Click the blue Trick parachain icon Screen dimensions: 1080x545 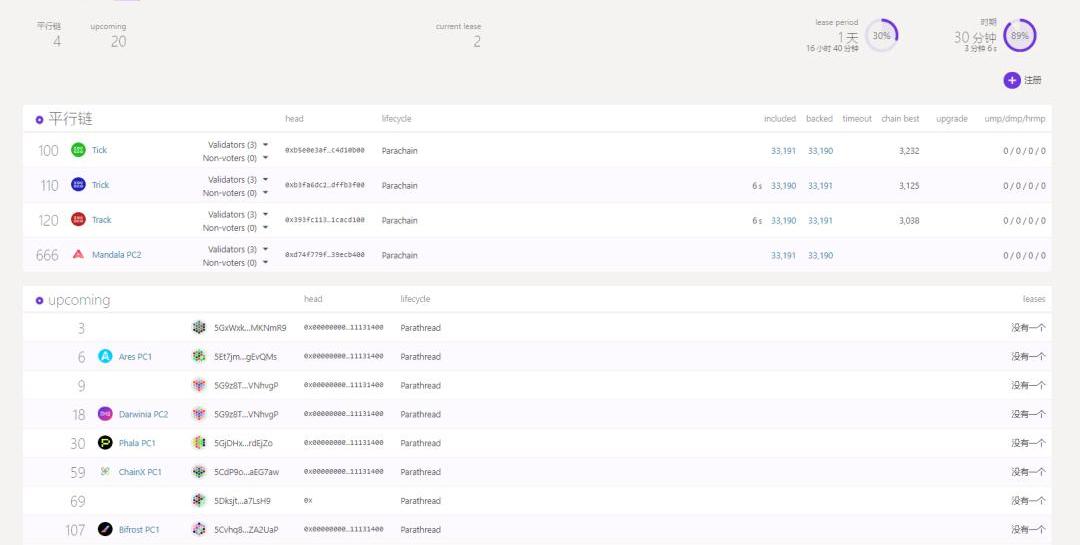tap(78, 185)
